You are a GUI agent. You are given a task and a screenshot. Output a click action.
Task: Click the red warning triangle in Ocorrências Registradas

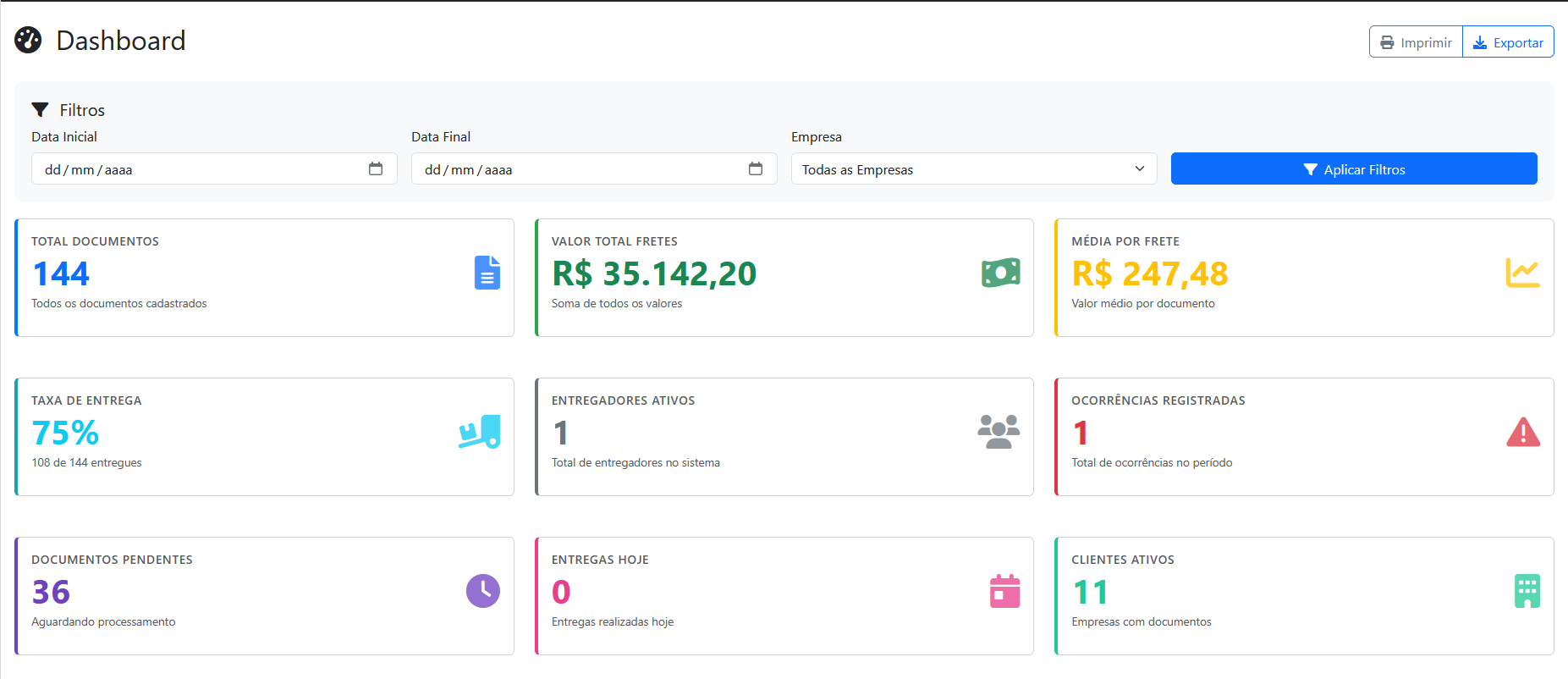(1522, 432)
